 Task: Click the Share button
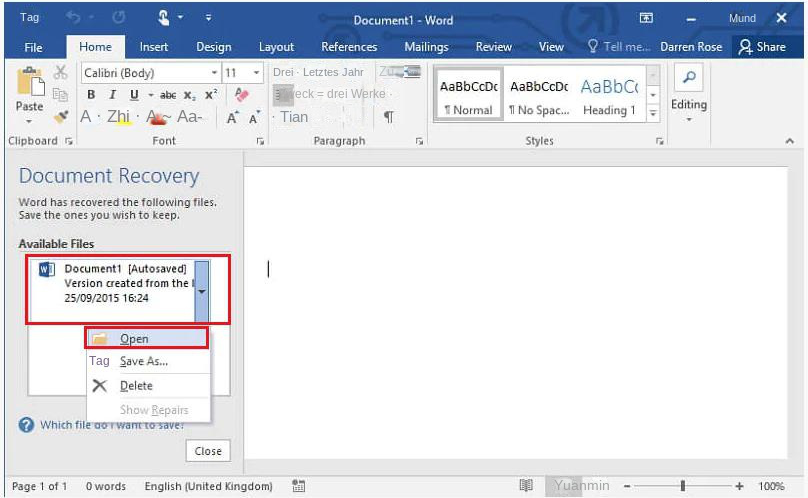pyautogui.click(x=763, y=47)
